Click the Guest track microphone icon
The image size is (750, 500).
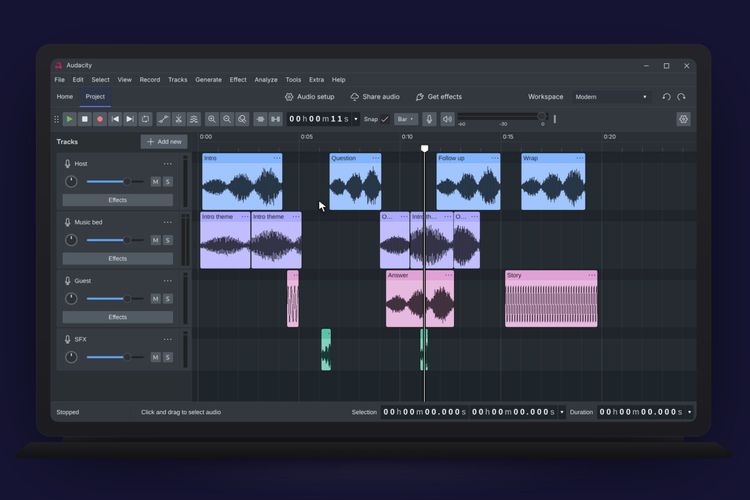[67, 281]
